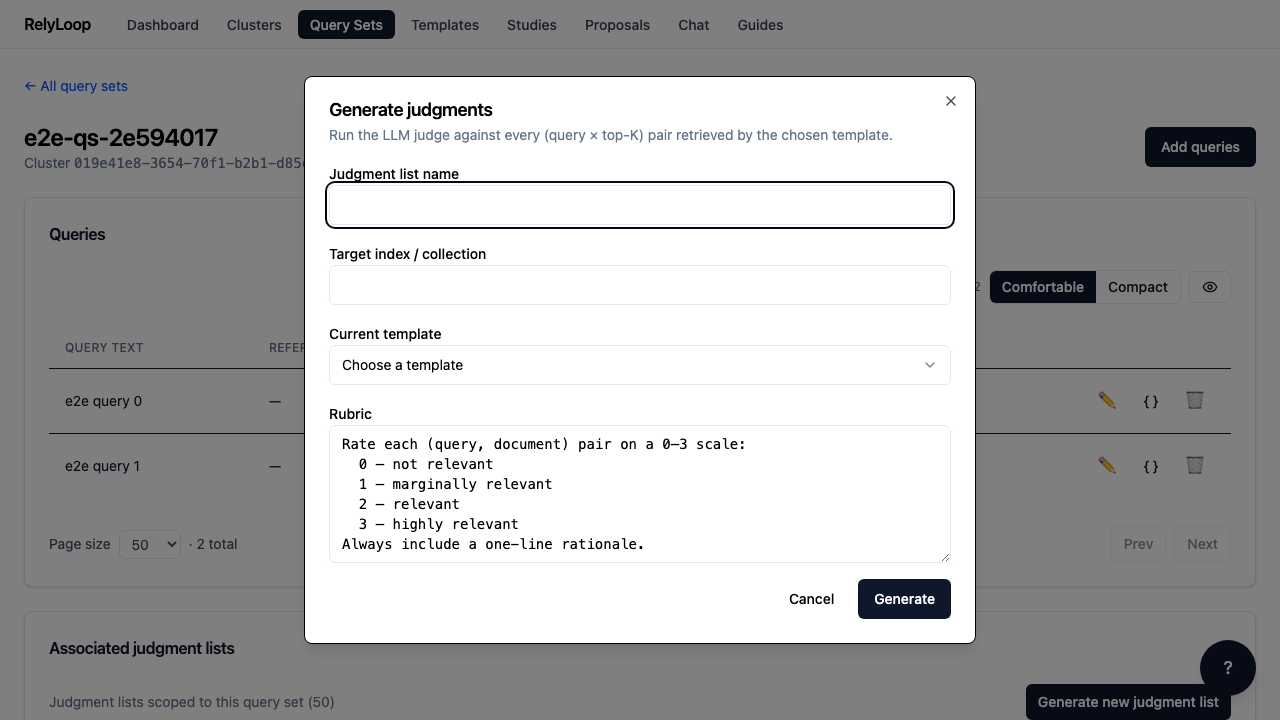Go to Dashboard tab
Viewport: 1280px width, 720px height.
(x=163, y=25)
